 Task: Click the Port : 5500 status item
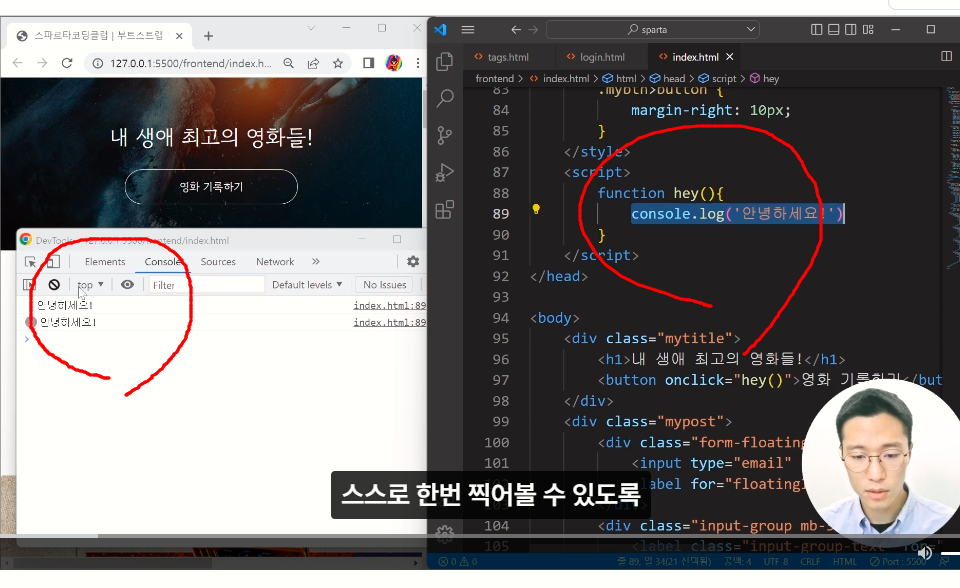[898, 561]
